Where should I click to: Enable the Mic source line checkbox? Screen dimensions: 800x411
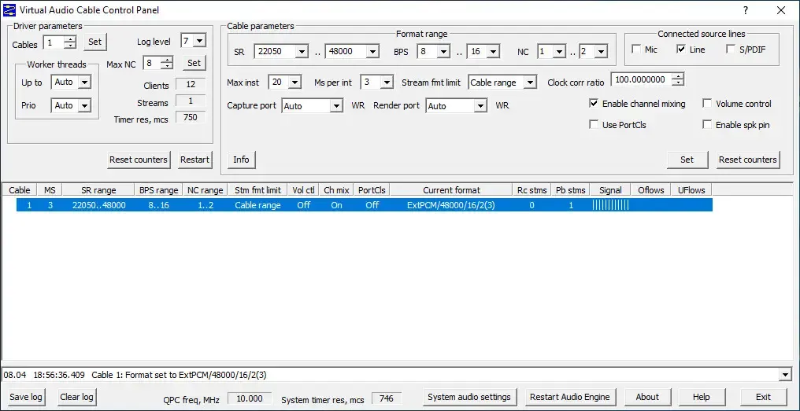pyautogui.click(x=636, y=49)
